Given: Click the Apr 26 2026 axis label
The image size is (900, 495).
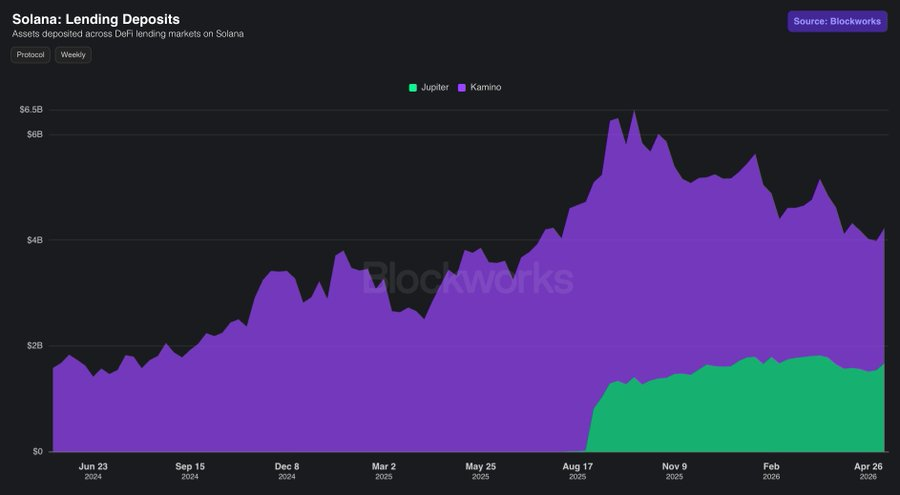Looking at the screenshot, I should tap(868, 471).
